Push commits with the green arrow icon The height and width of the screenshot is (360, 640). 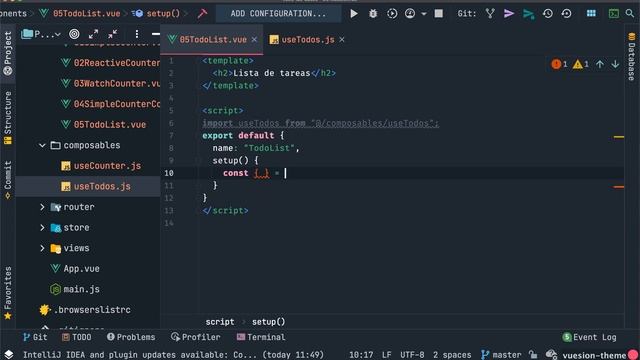click(528, 14)
